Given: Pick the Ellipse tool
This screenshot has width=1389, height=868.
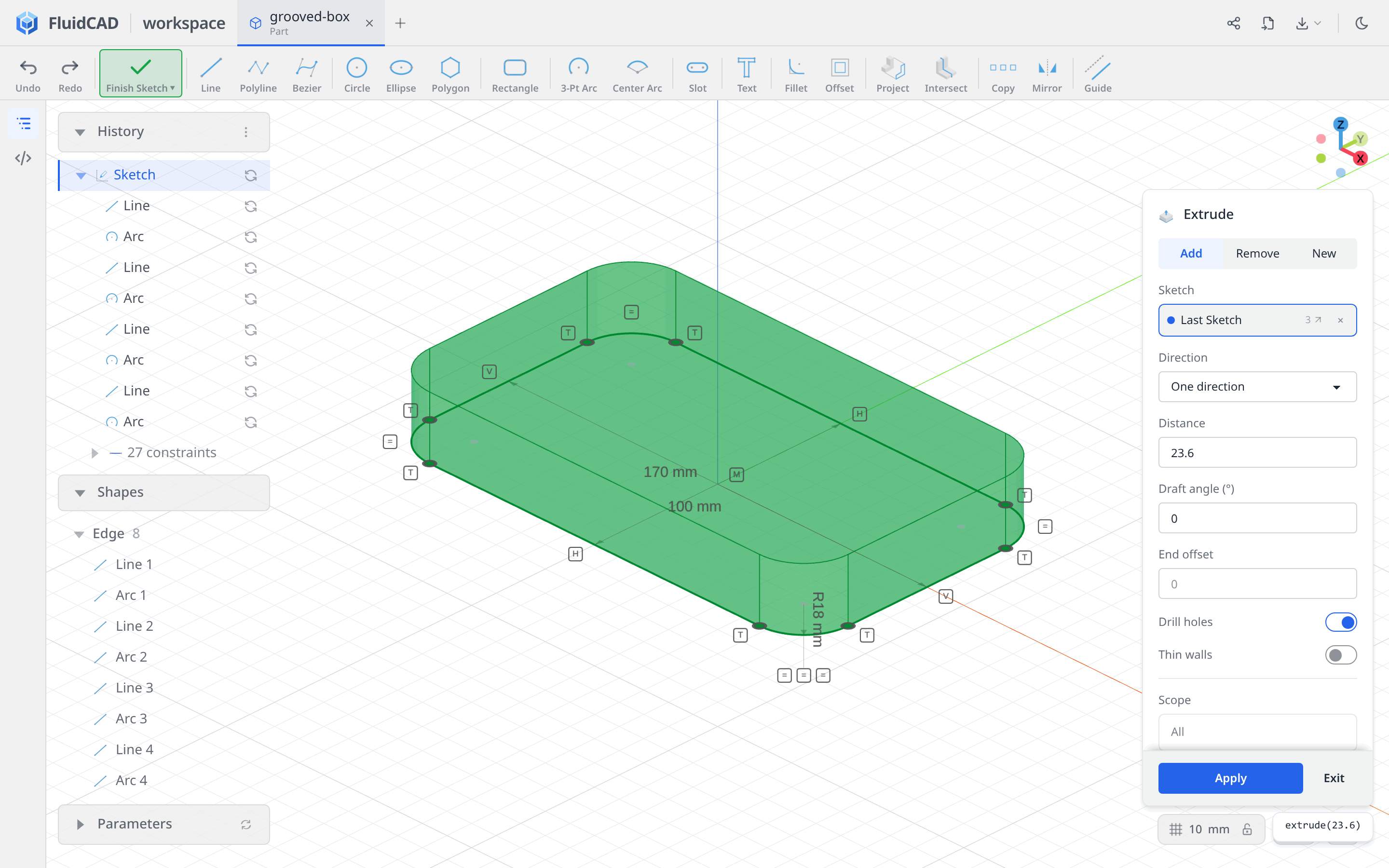Looking at the screenshot, I should pos(401,74).
